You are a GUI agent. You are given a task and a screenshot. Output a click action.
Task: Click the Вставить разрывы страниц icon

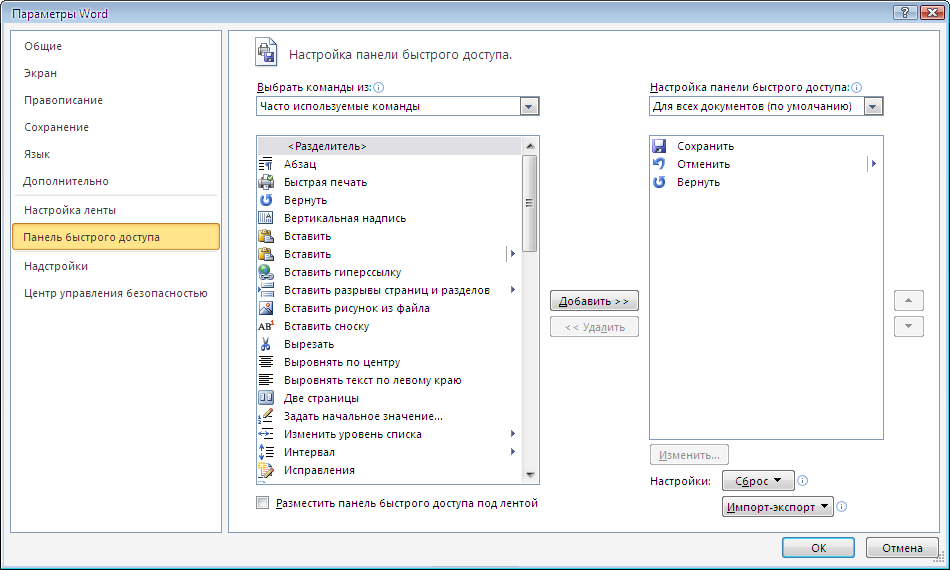(x=265, y=290)
